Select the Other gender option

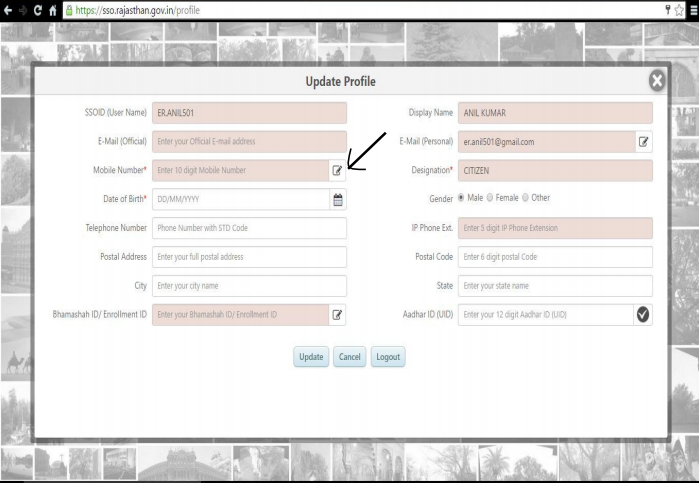click(x=526, y=197)
